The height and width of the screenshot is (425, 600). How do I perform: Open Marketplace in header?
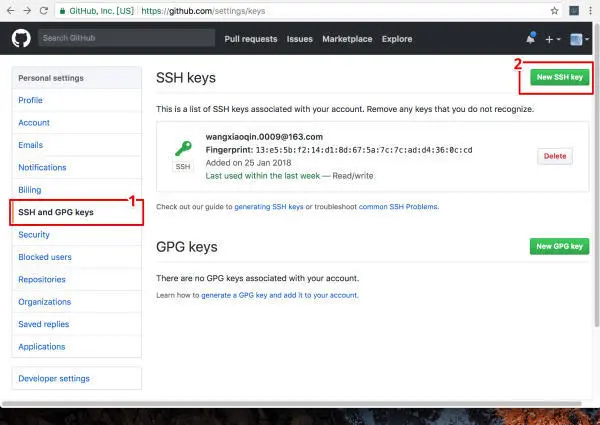[347, 39]
